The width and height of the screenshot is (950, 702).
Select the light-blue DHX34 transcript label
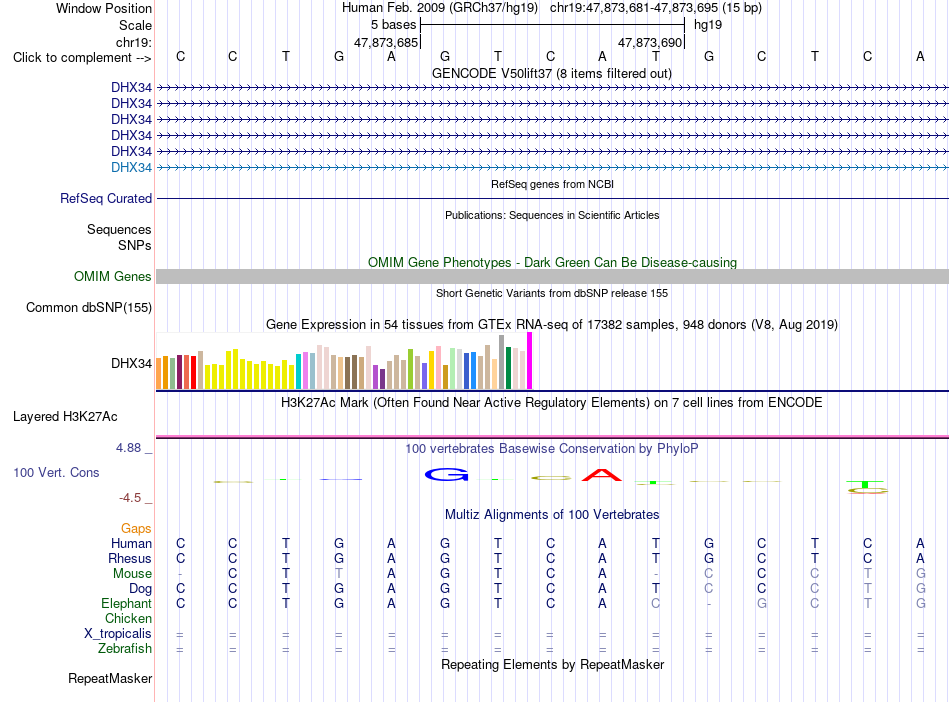tap(131, 167)
